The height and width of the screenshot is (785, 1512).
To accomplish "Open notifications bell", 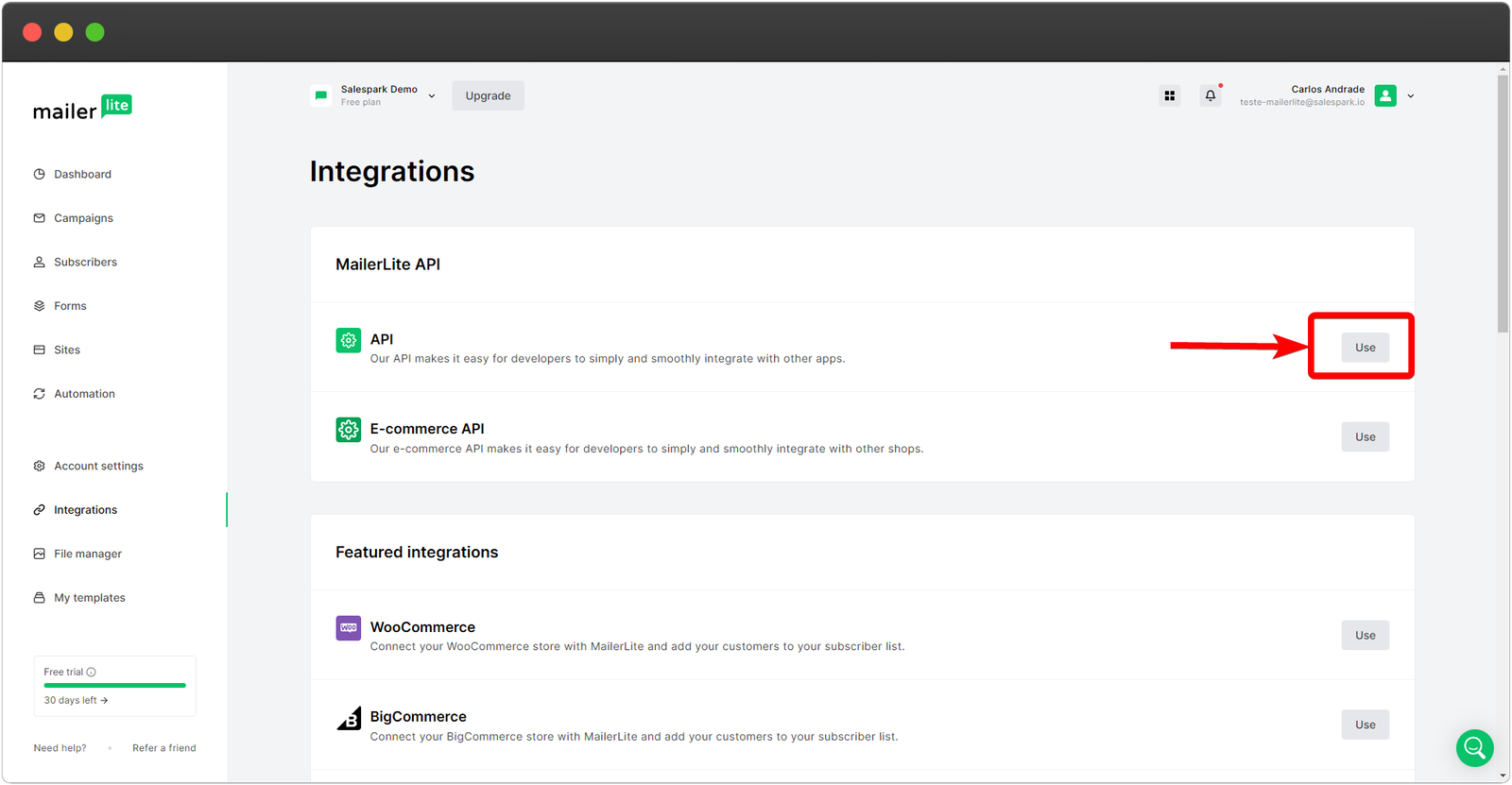I will pyautogui.click(x=1210, y=95).
